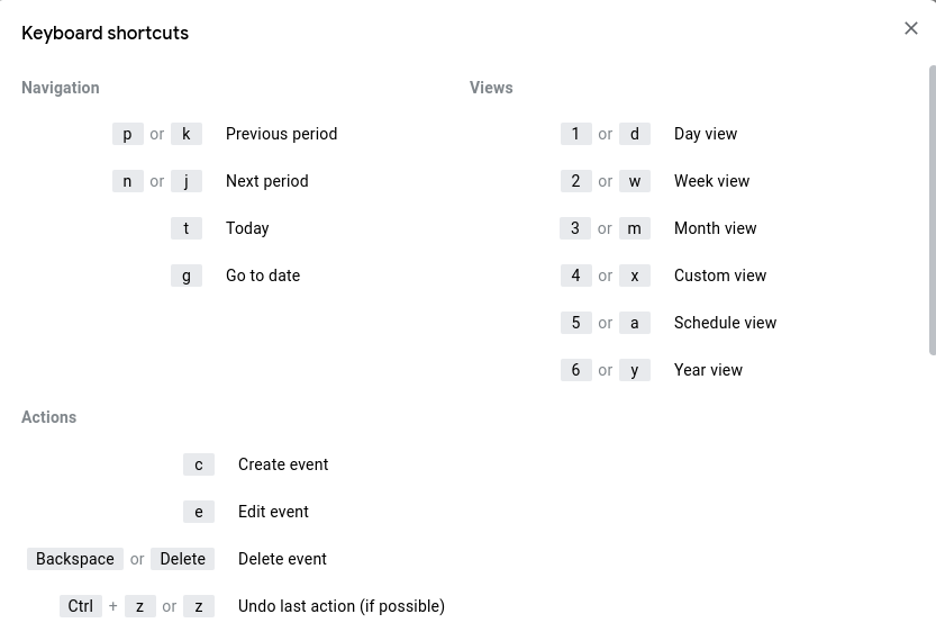The width and height of the screenshot is (936, 642).
Task: Click the 'c' key chip for Create event
Action: (x=199, y=465)
